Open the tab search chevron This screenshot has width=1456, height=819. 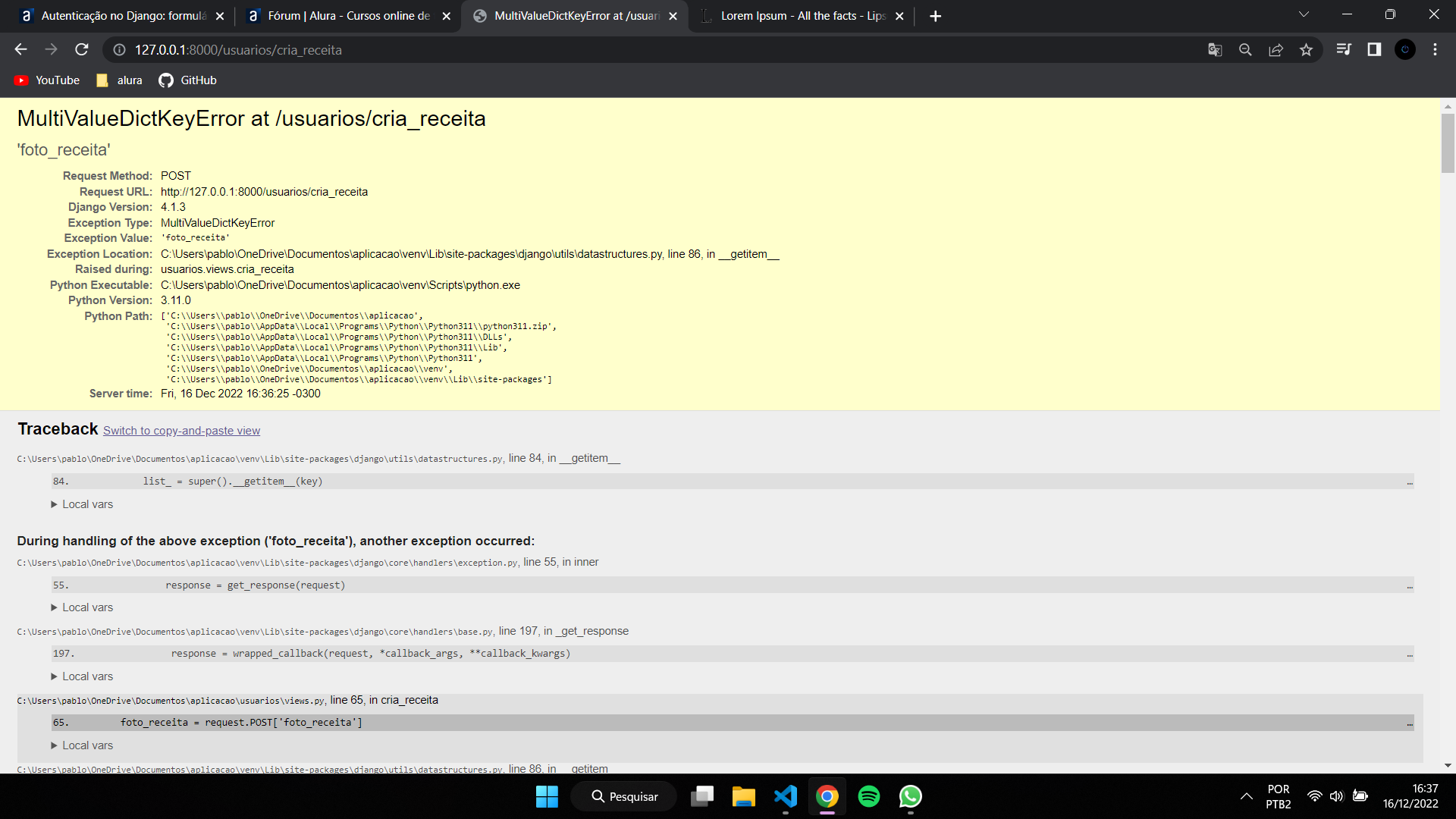(x=1304, y=14)
